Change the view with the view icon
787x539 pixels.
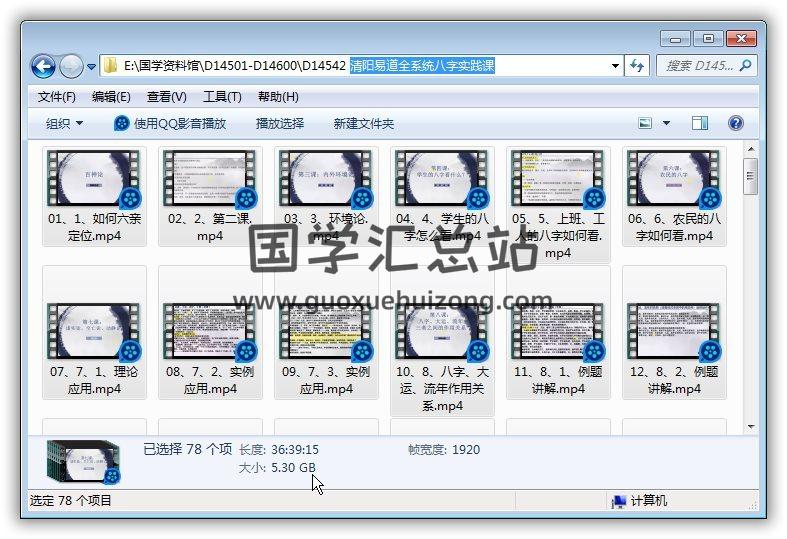click(x=645, y=123)
